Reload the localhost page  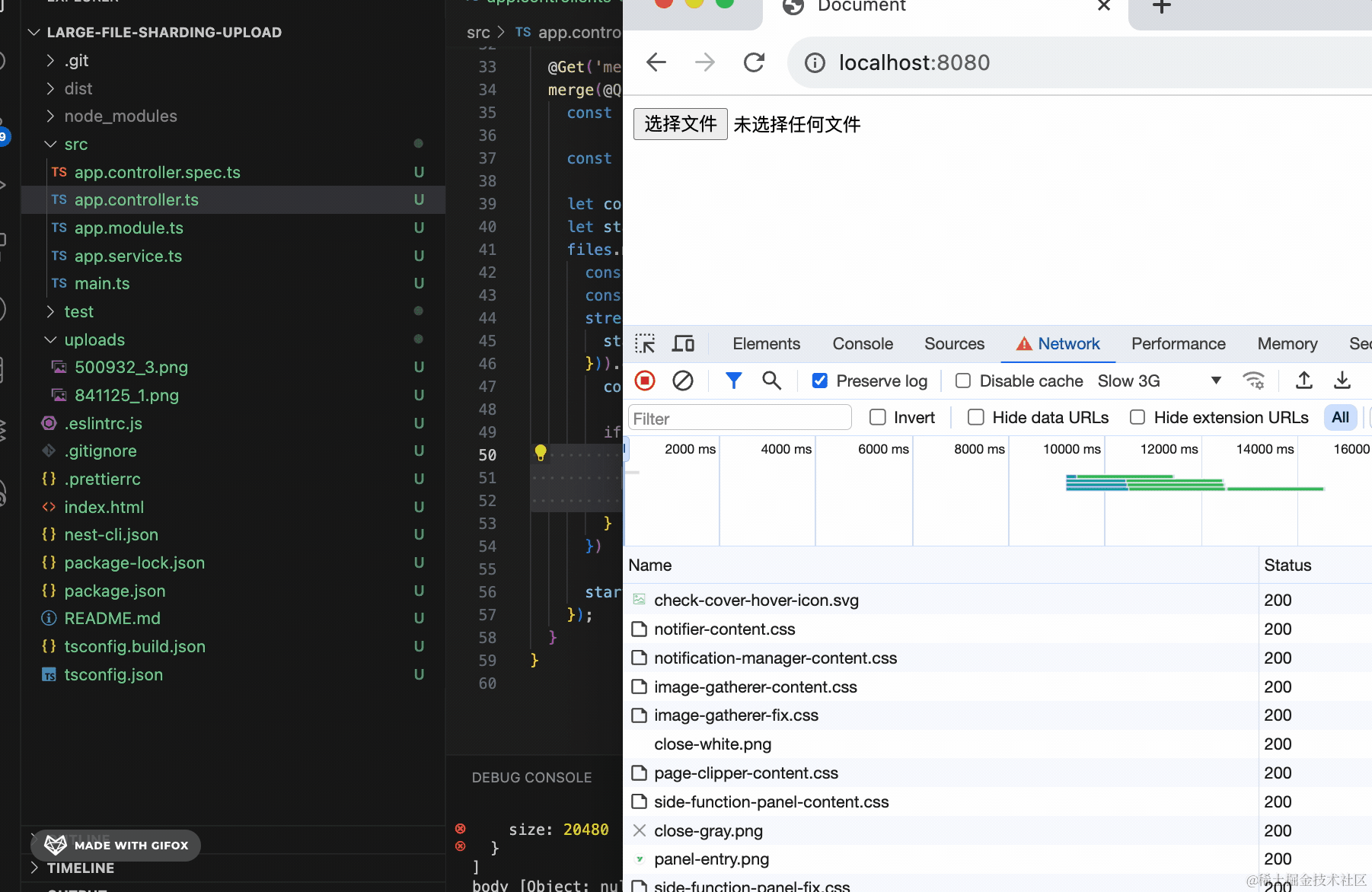[754, 62]
